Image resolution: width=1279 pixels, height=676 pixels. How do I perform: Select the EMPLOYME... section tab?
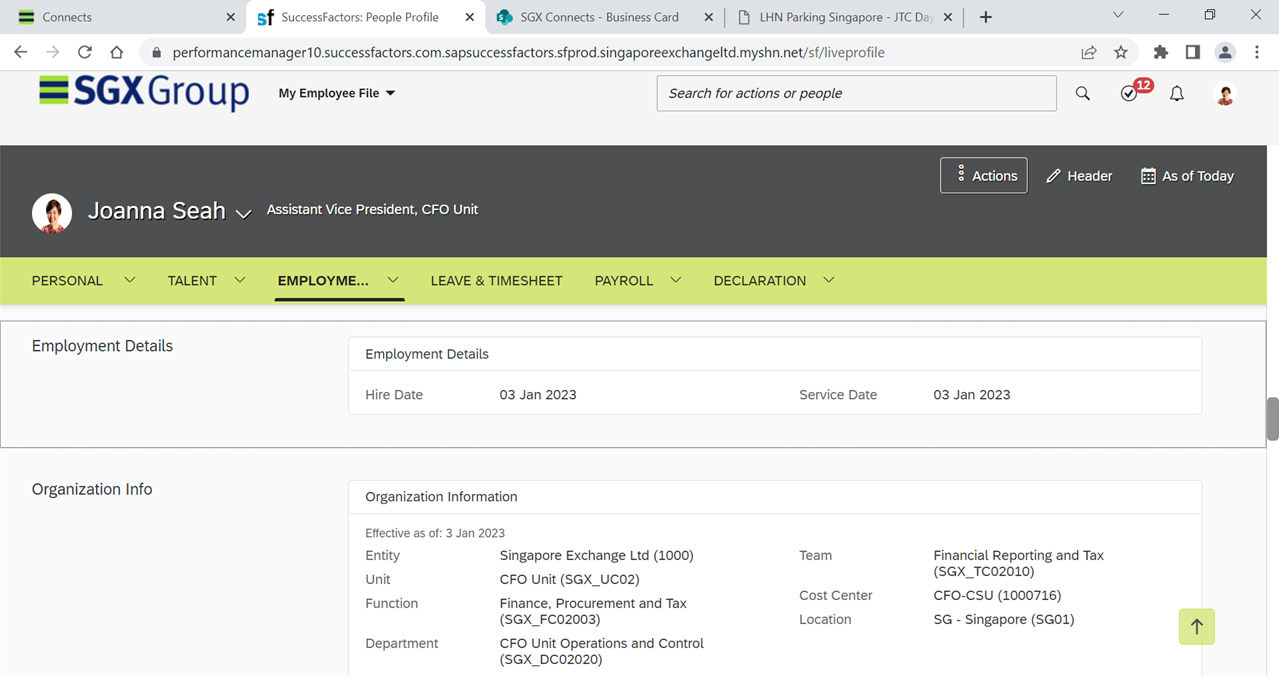[x=323, y=281]
